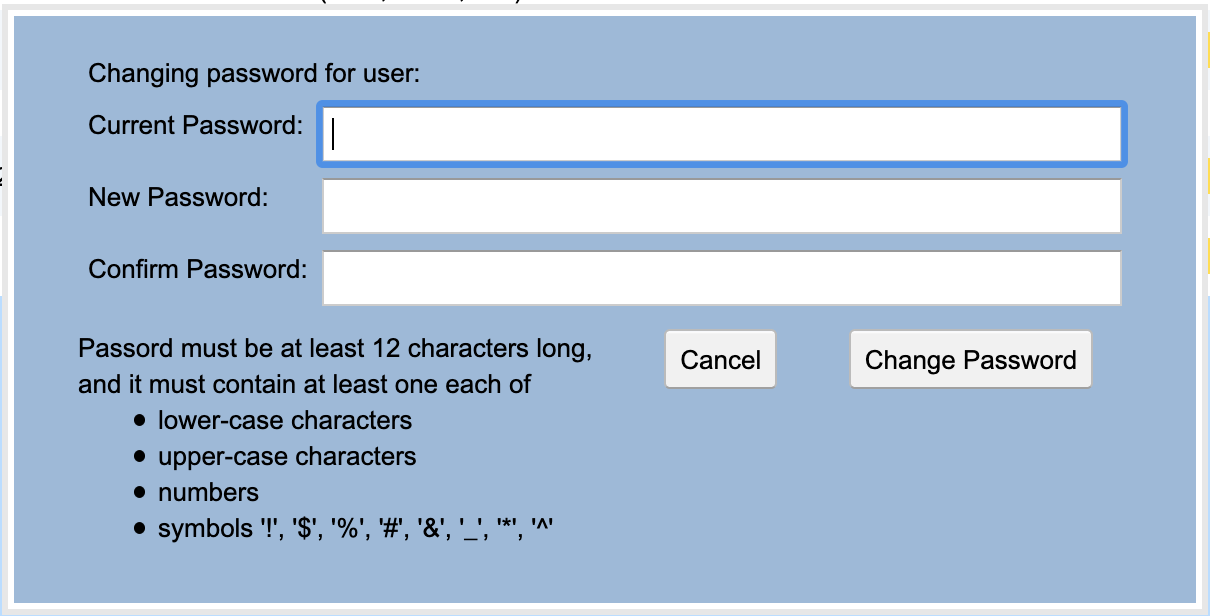This screenshot has width=1210, height=616.
Task: Click the bullet point beside symbols
Action: [140, 530]
